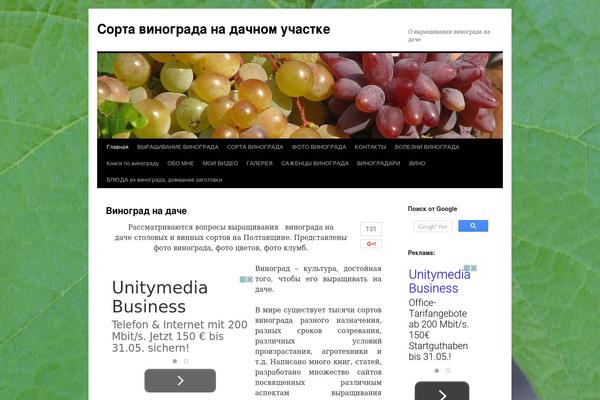Click into the Google search text field

pyautogui.click(x=433, y=226)
